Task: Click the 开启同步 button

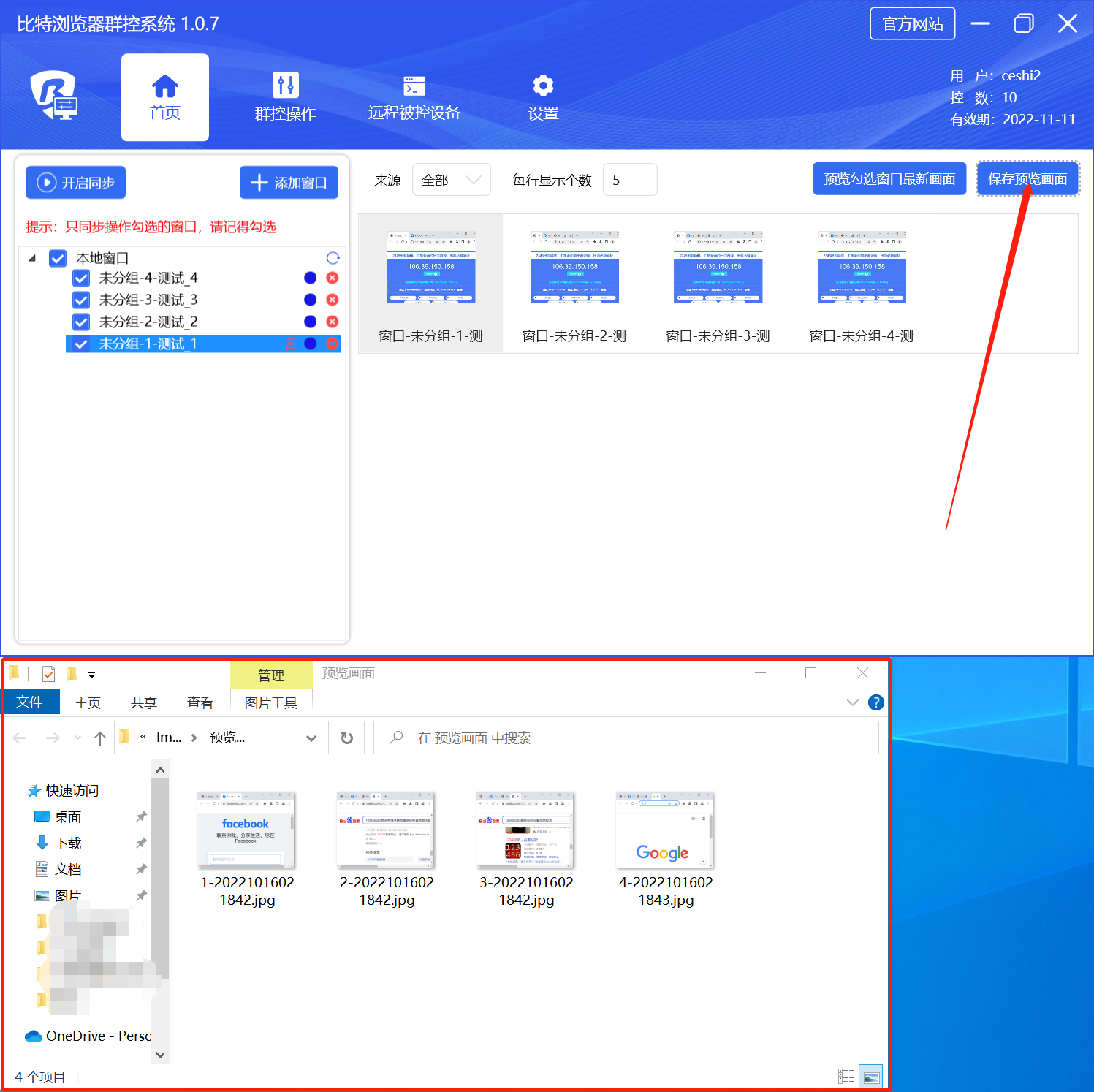Action: click(76, 183)
